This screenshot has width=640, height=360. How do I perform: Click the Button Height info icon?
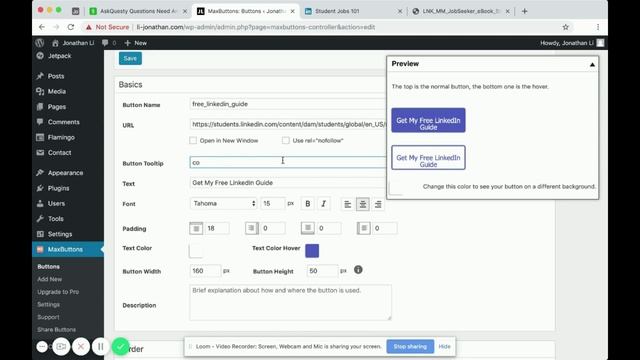358,270
